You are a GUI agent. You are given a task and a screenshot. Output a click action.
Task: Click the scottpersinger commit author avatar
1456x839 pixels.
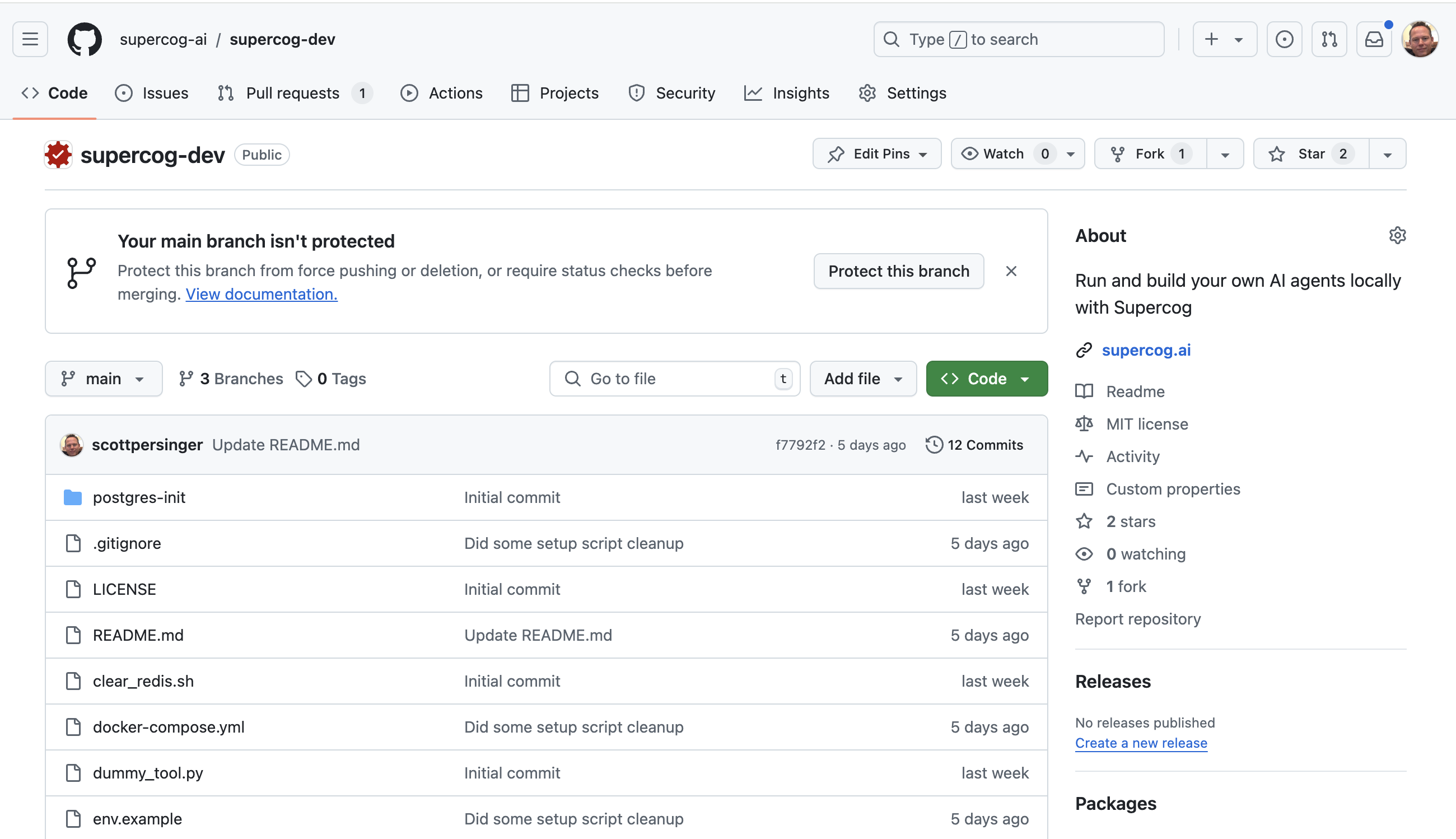(x=72, y=445)
